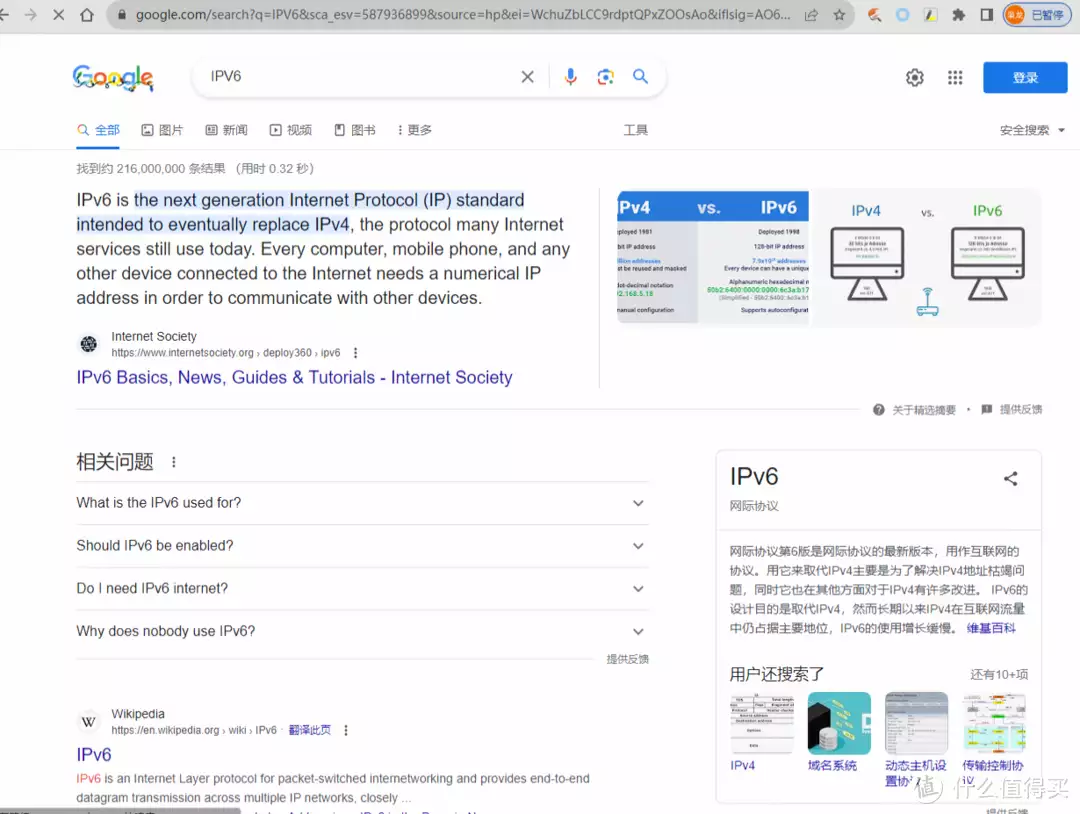Open 维基百科 link in knowledge panel

click(990, 628)
